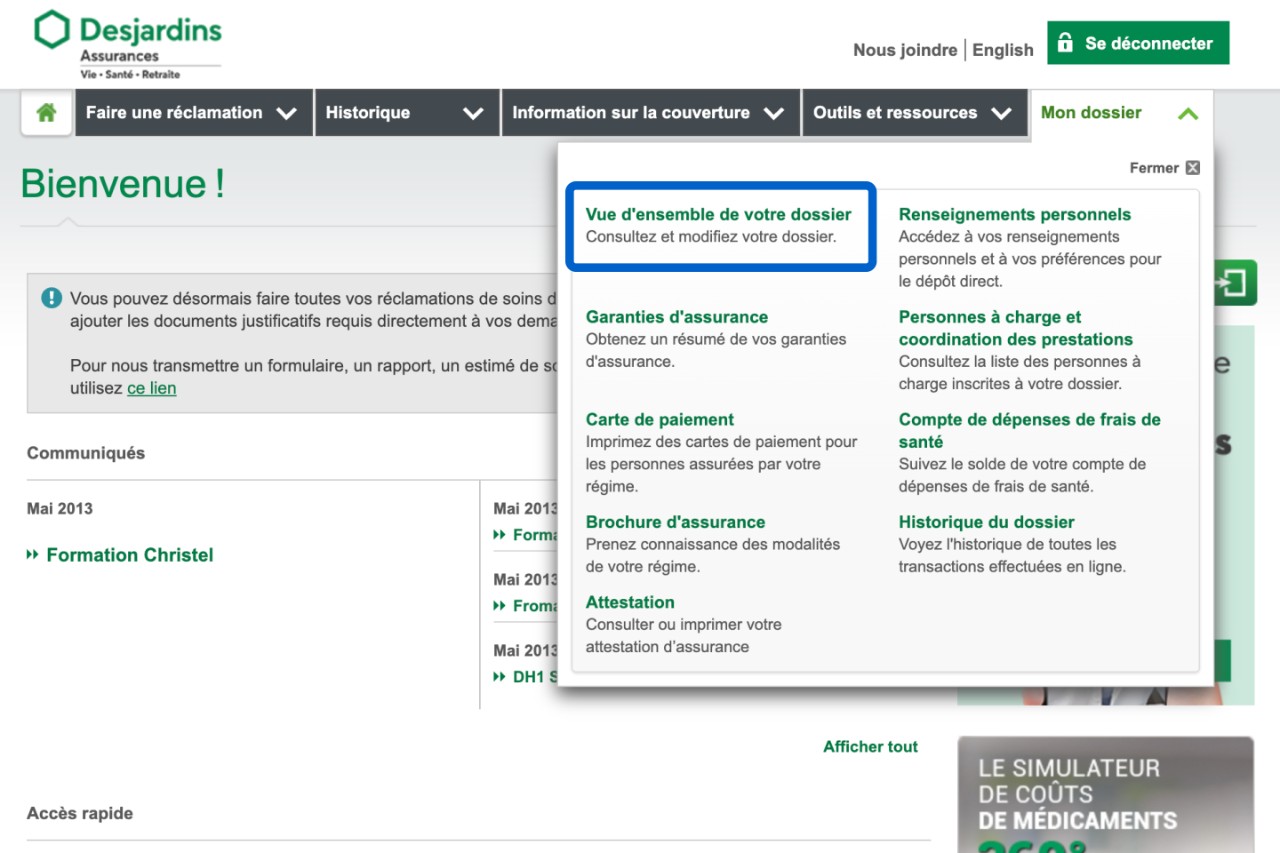Collapse the Mon dossier menu
This screenshot has width=1280, height=853.
(1119, 113)
